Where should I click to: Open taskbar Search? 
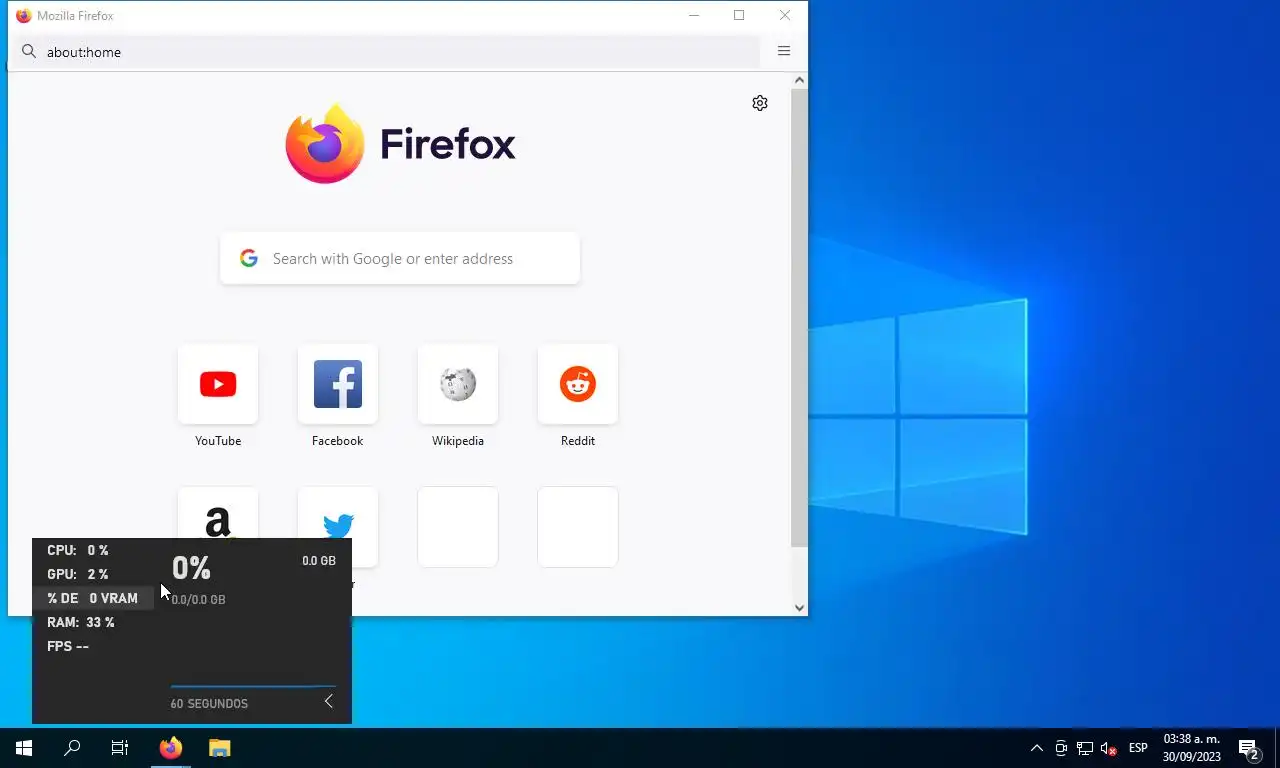pos(72,748)
